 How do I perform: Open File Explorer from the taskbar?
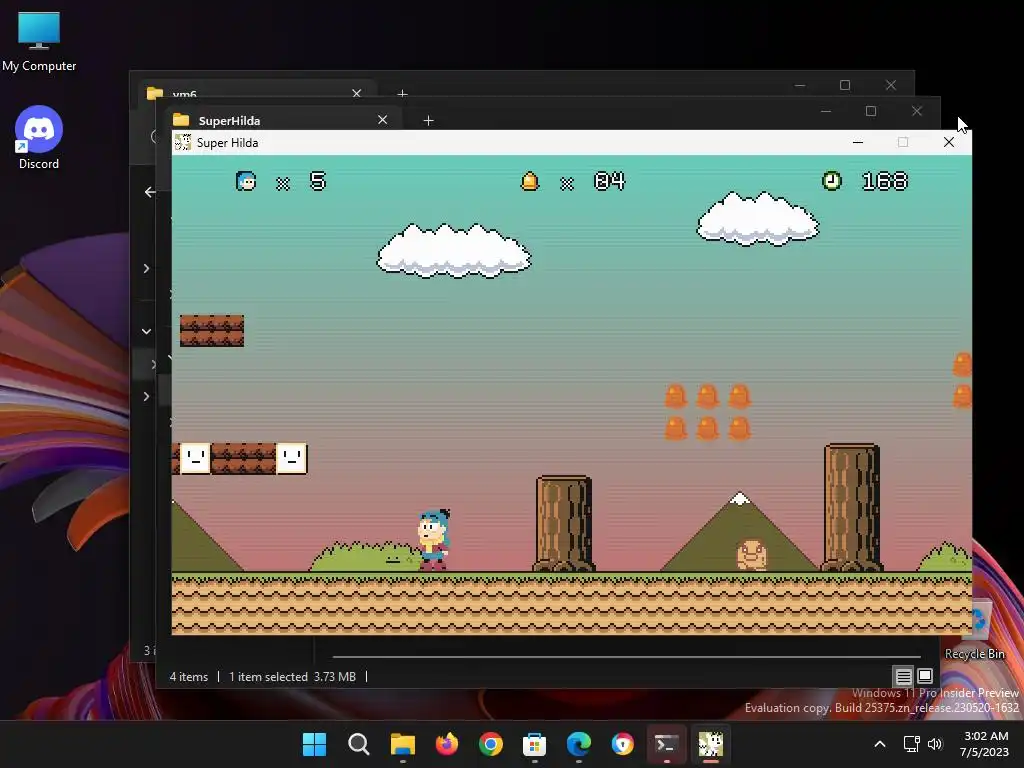pyautogui.click(x=402, y=744)
